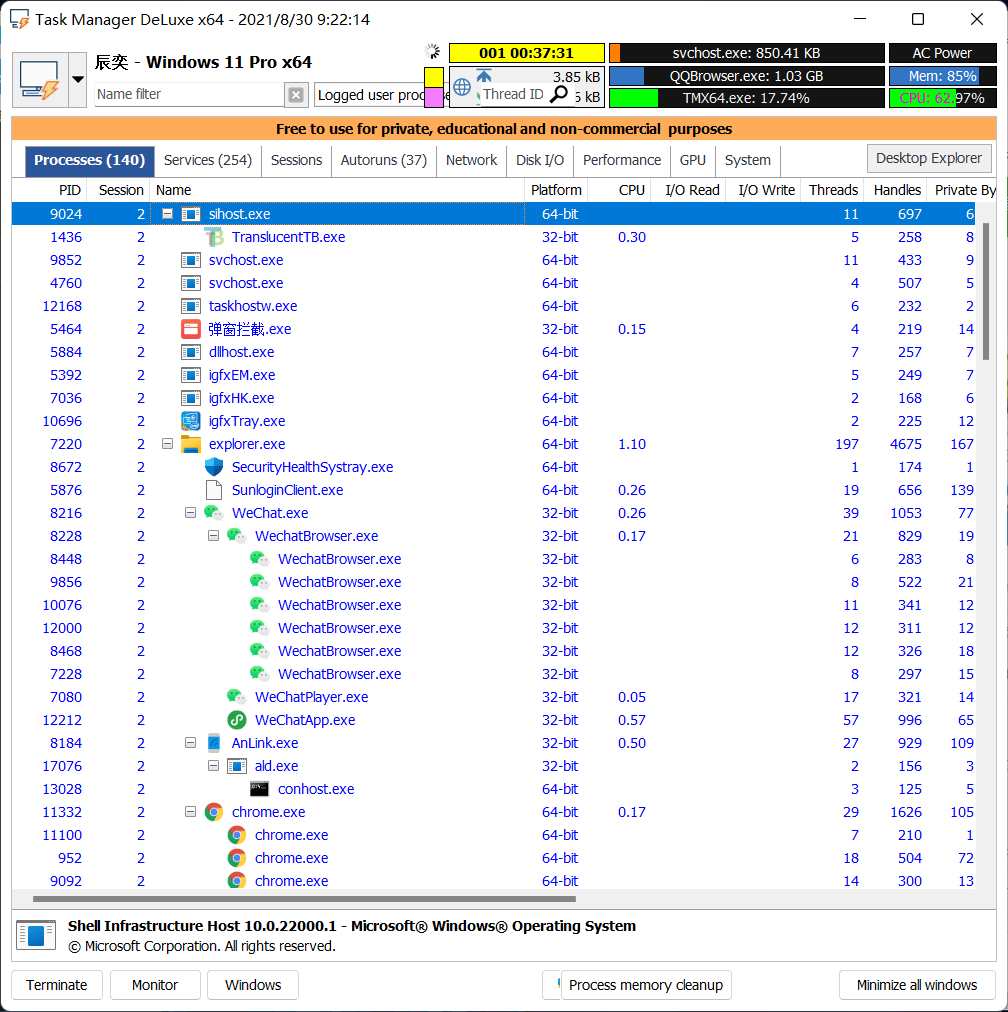Click inside the Name filter field
The width and height of the screenshot is (1008, 1012).
click(180, 93)
